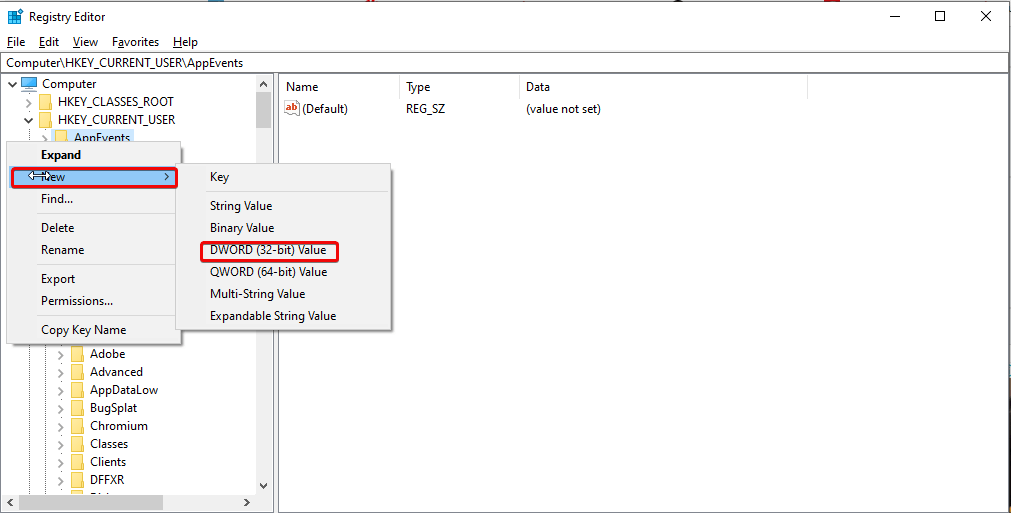This screenshot has width=1011, height=513.
Task: Select Permissions... in the context menu
Action: click(x=77, y=301)
